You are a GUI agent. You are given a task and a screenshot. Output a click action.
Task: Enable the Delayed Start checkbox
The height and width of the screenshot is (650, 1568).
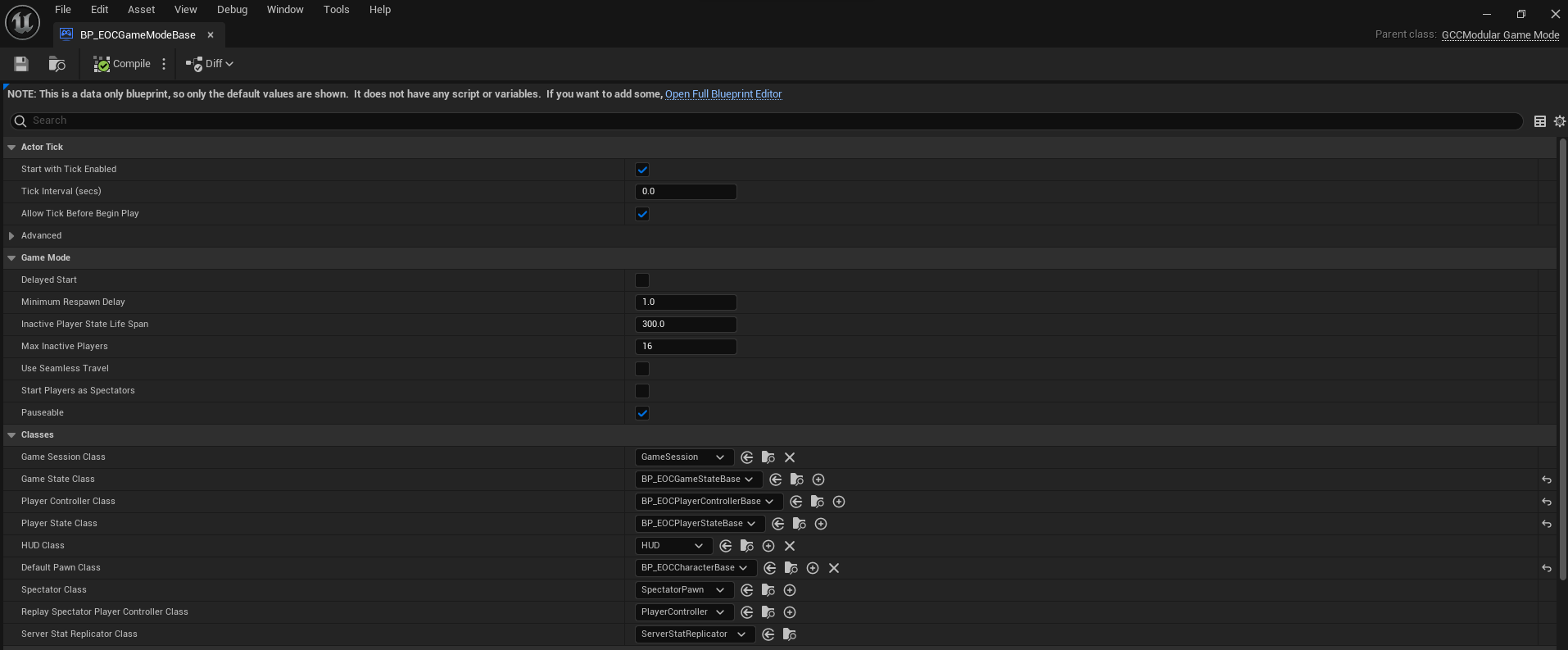[642, 280]
